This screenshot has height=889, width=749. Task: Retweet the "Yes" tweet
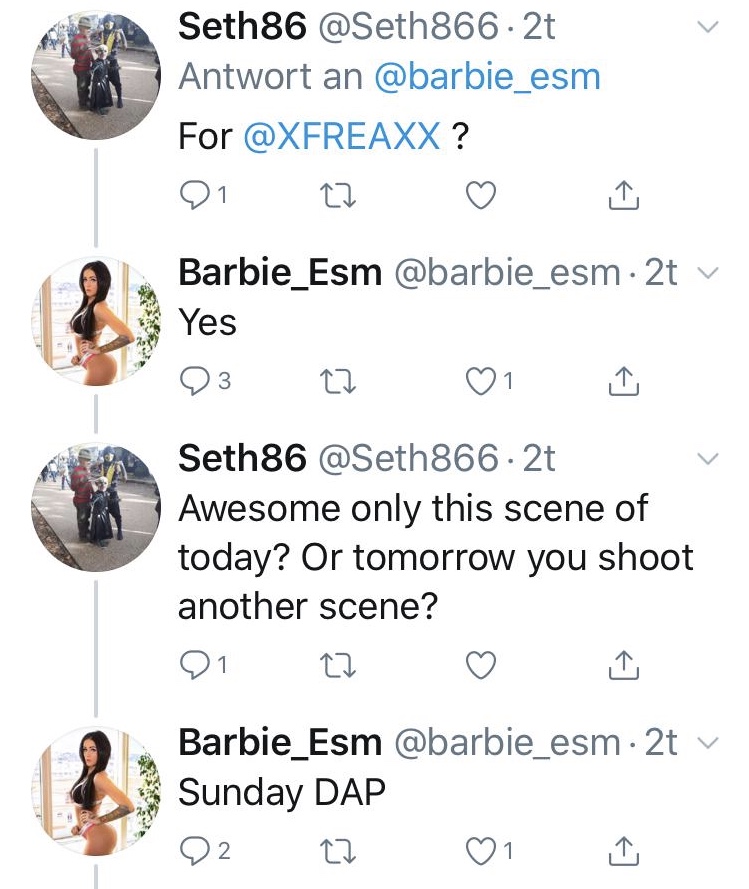(x=337, y=380)
